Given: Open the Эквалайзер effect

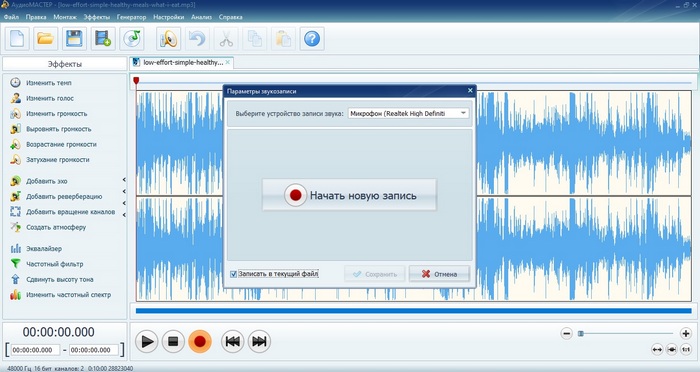Looking at the screenshot, I should 36,248.
